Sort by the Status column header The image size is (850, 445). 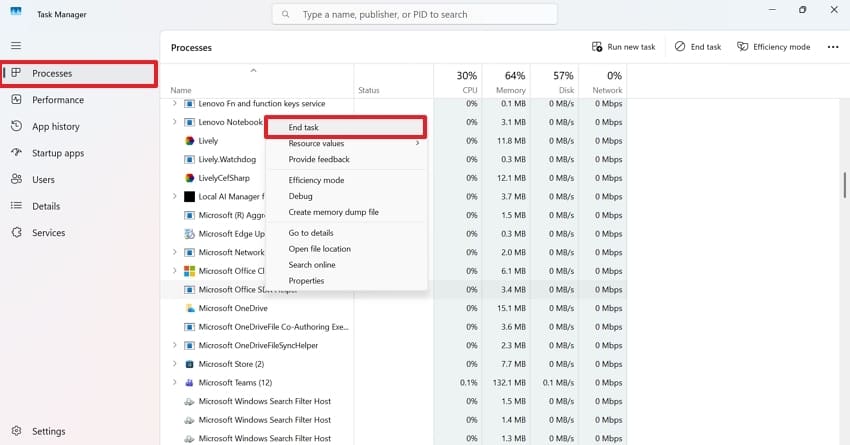394,81
